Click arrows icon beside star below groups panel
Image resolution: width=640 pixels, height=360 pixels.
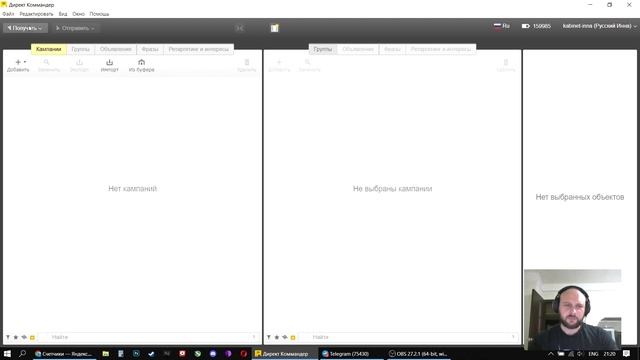click(285, 337)
